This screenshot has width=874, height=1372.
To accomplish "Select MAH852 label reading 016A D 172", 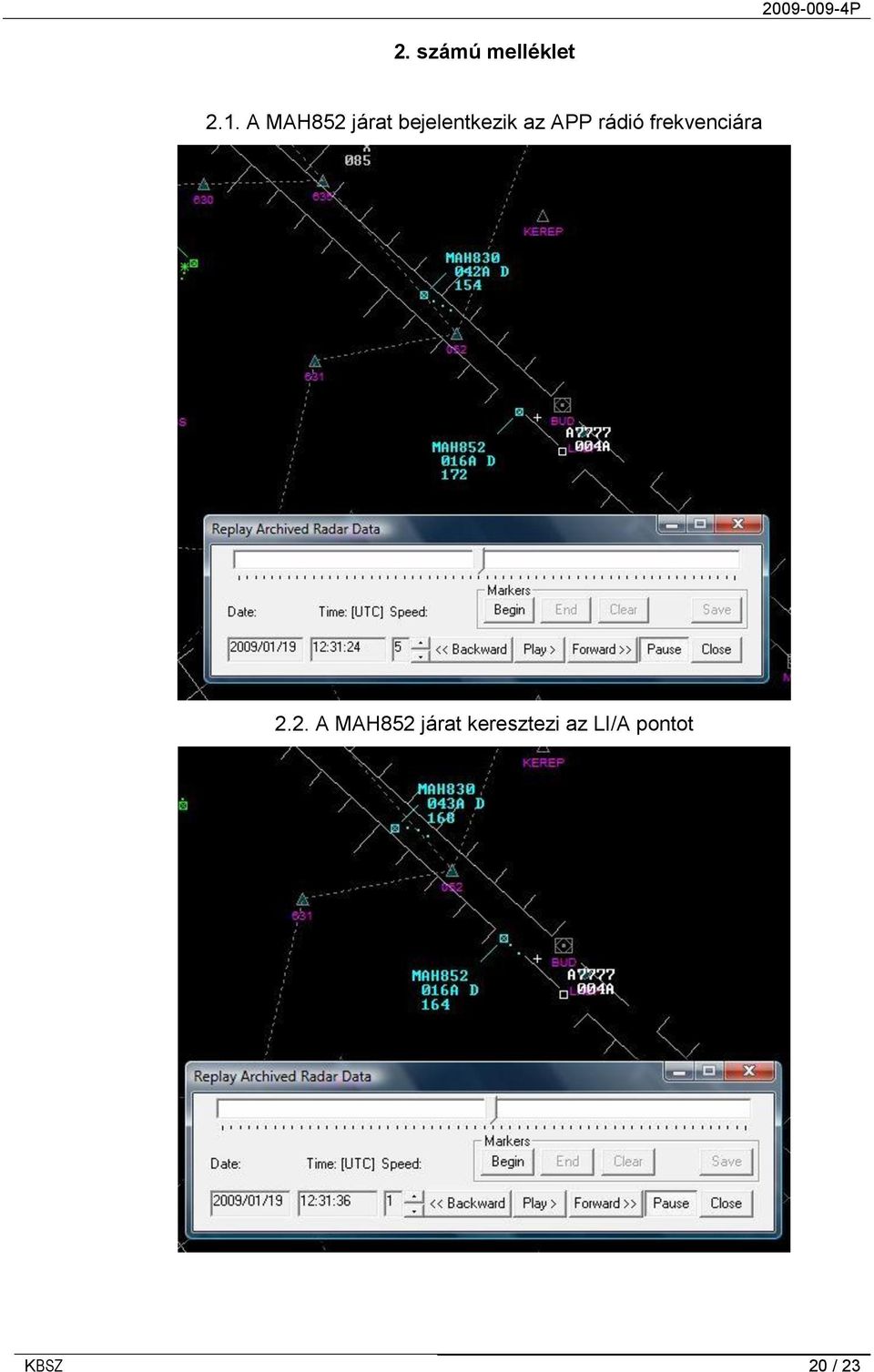I will tap(463, 461).
